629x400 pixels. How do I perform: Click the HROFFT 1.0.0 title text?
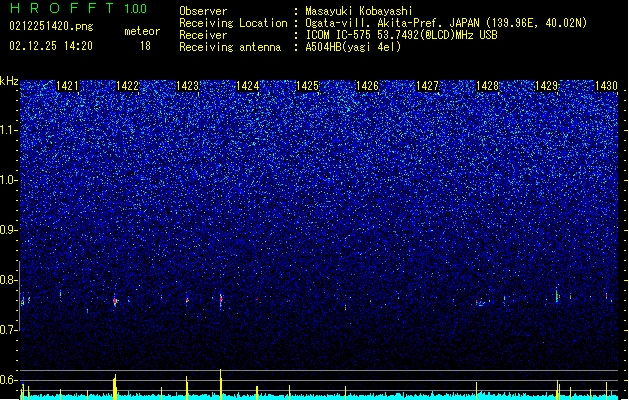click(79, 8)
